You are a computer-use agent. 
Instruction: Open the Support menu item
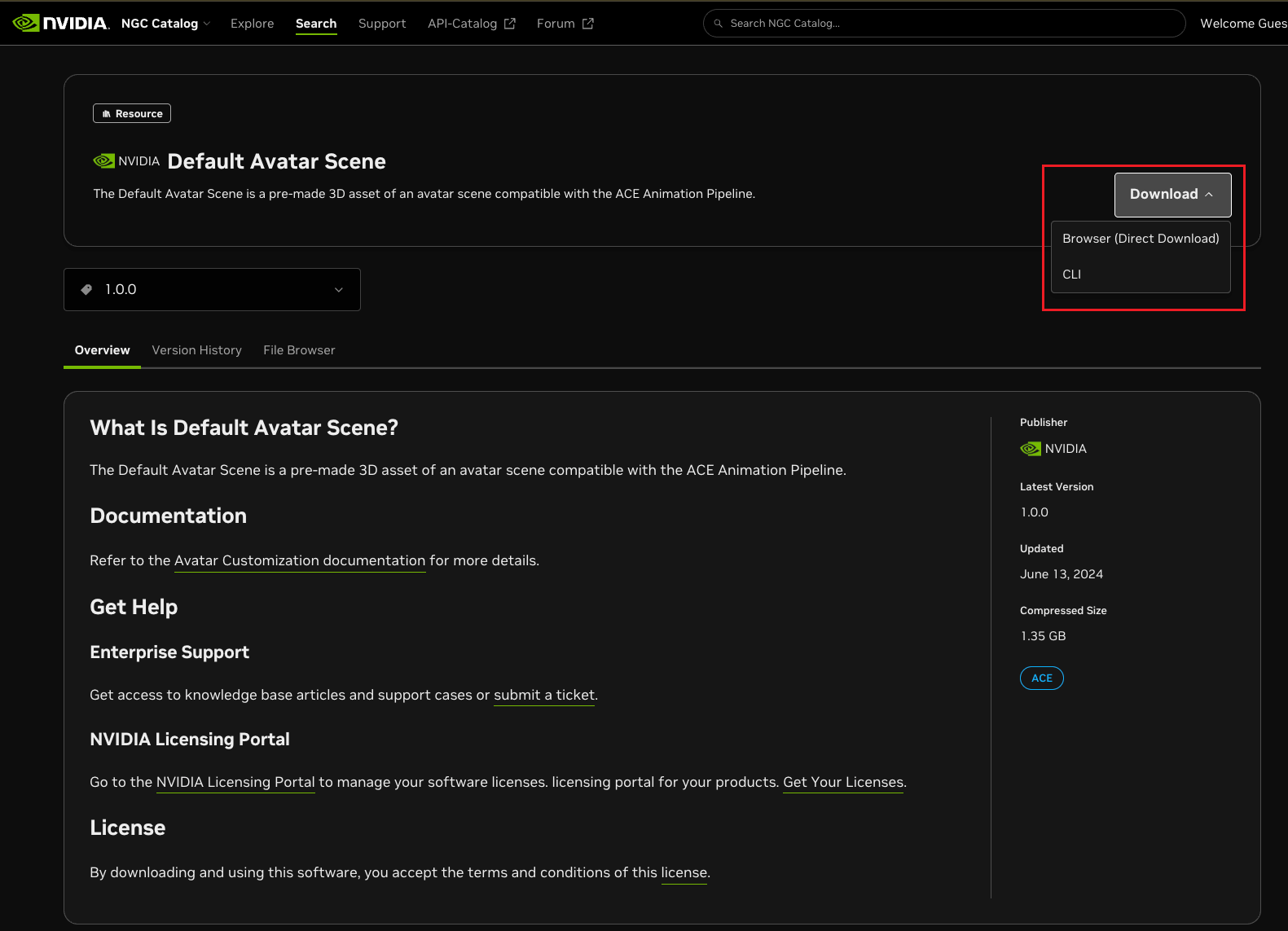[382, 24]
